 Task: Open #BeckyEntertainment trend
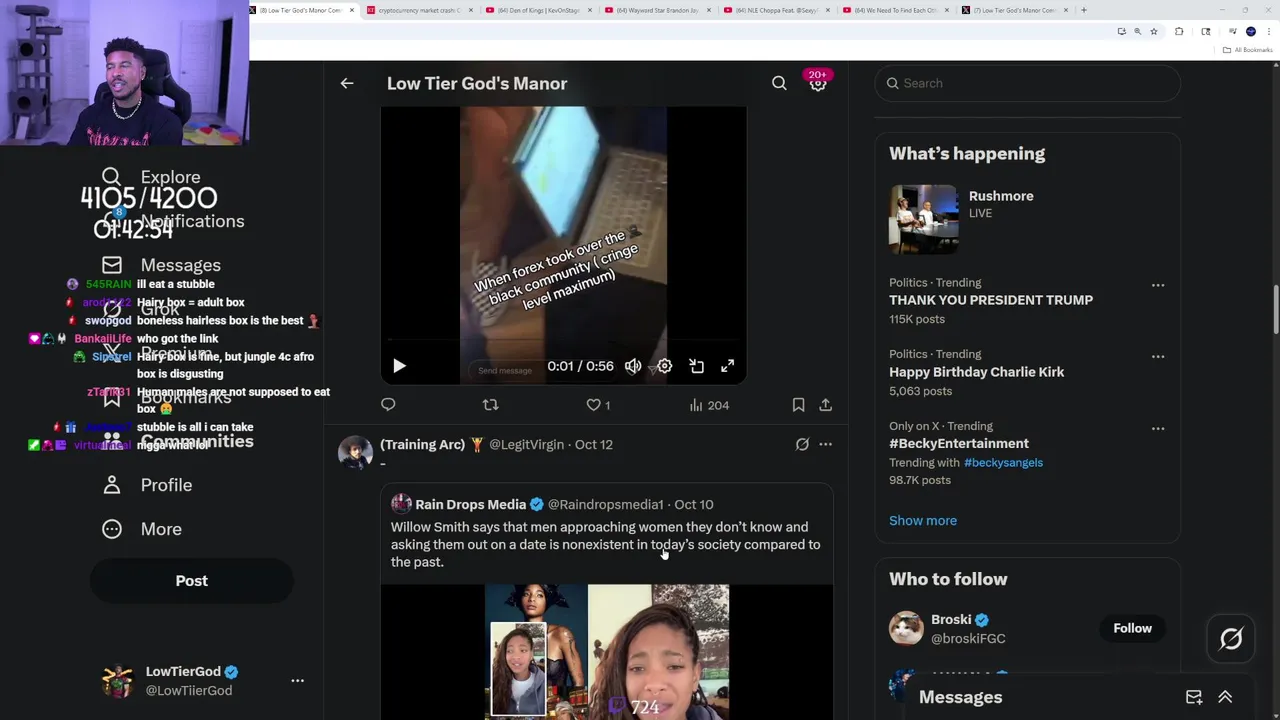(958, 443)
